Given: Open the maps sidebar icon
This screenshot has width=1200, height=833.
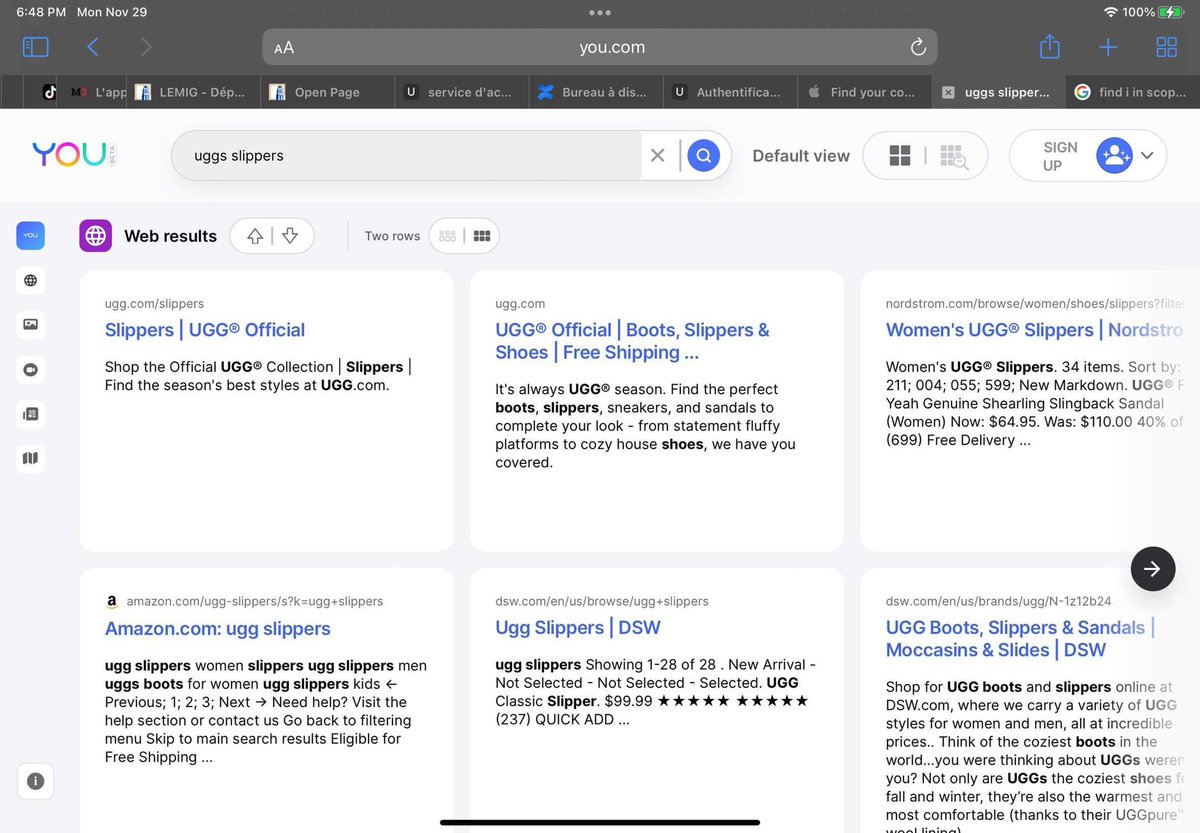Looking at the screenshot, I should tap(30, 458).
